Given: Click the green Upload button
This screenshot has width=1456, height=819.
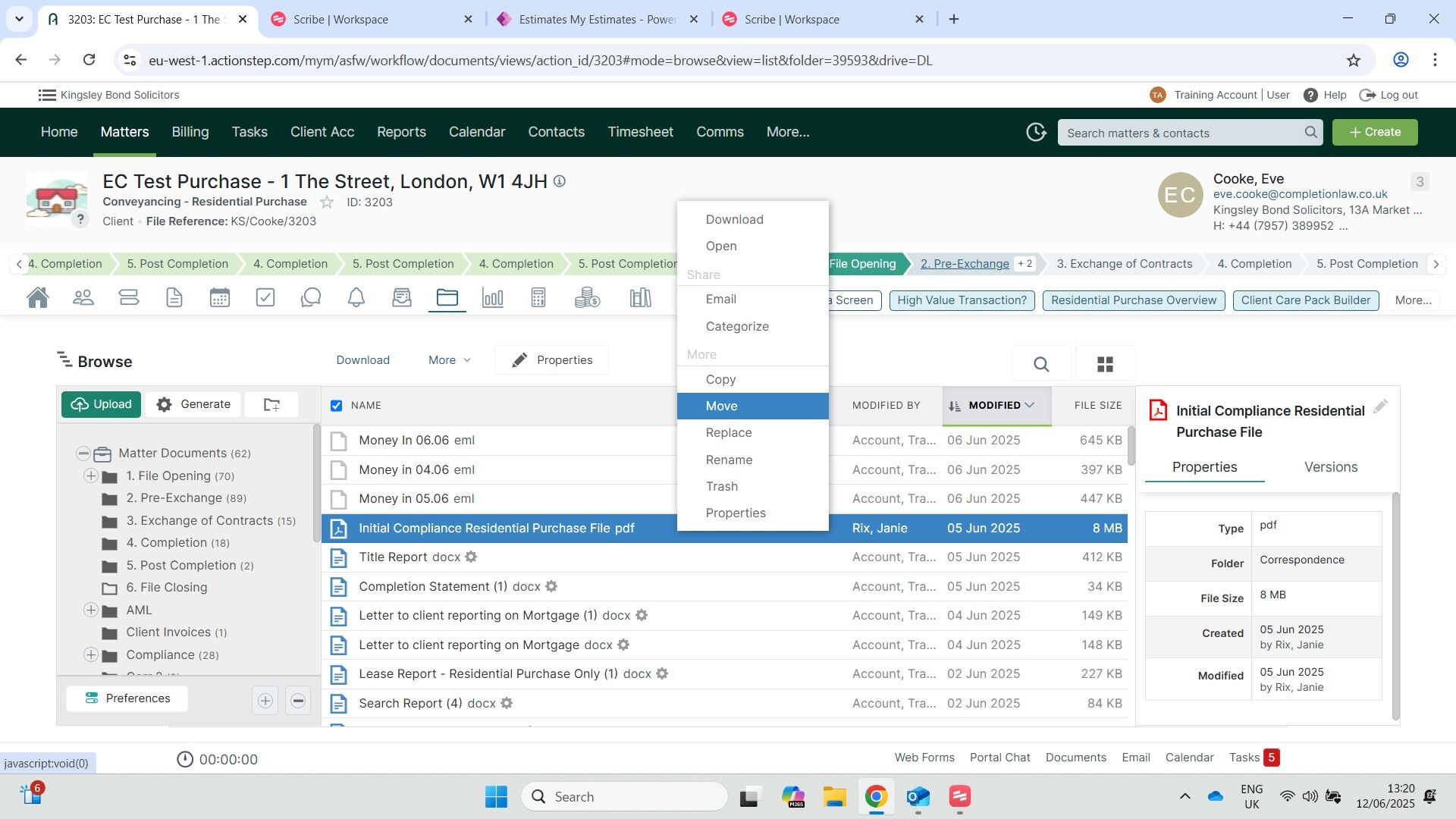Looking at the screenshot, I should point(102,405).
